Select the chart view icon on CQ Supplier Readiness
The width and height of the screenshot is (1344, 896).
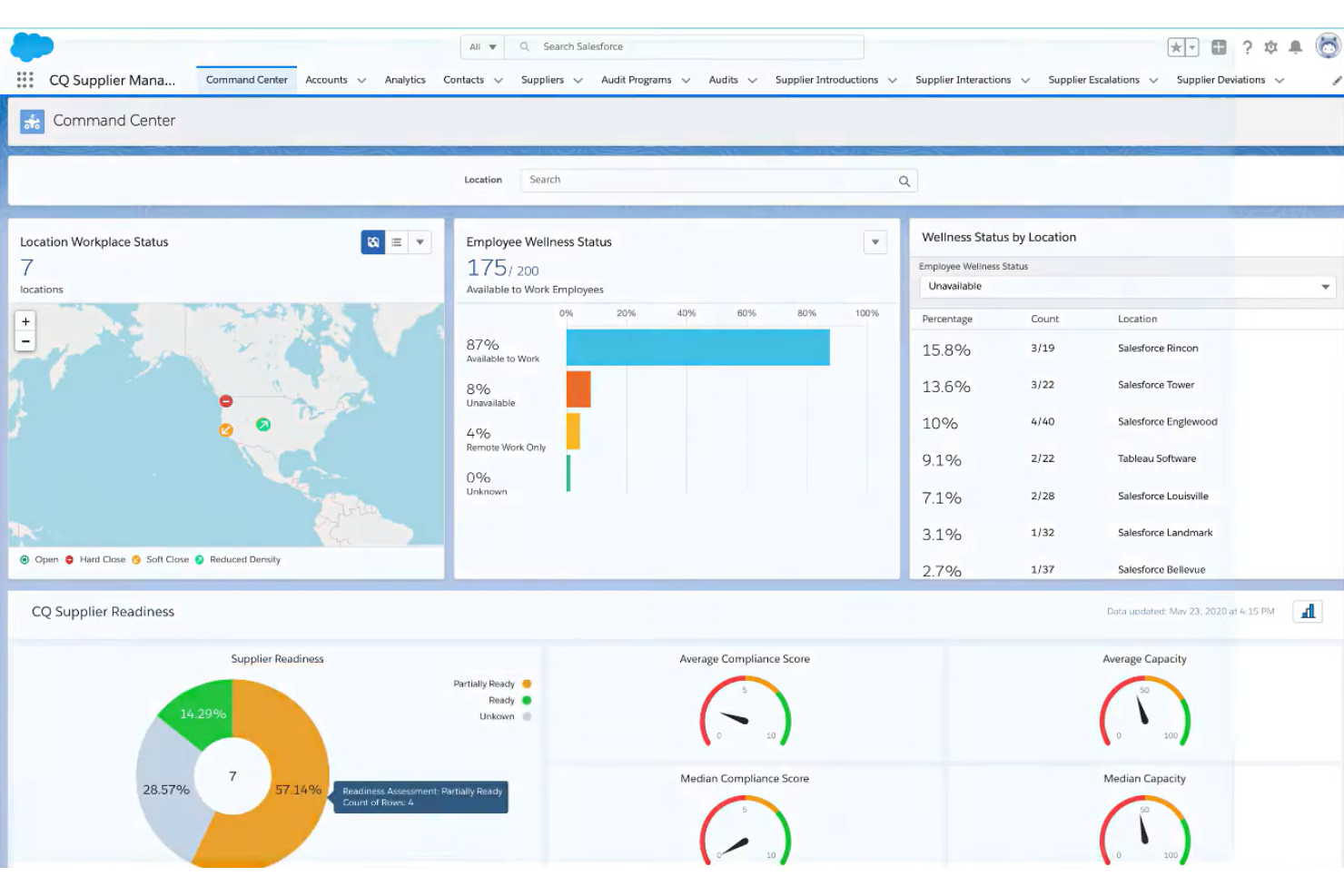[x=1308, y=611]
